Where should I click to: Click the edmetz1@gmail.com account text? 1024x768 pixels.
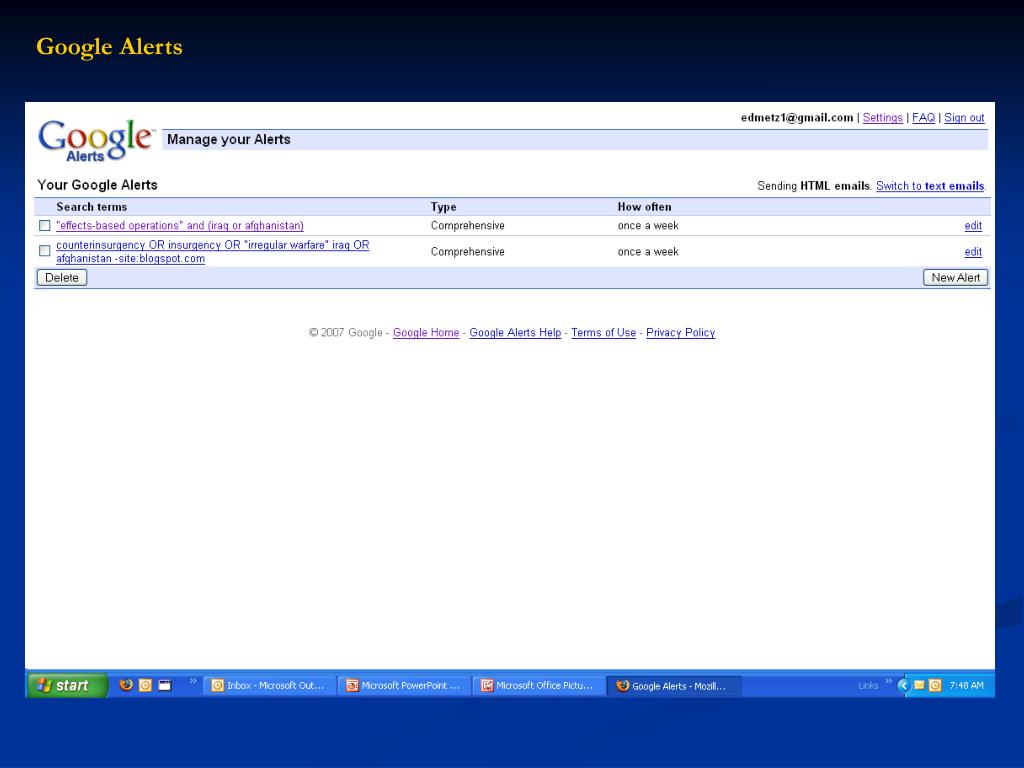(x=797, y=118)
